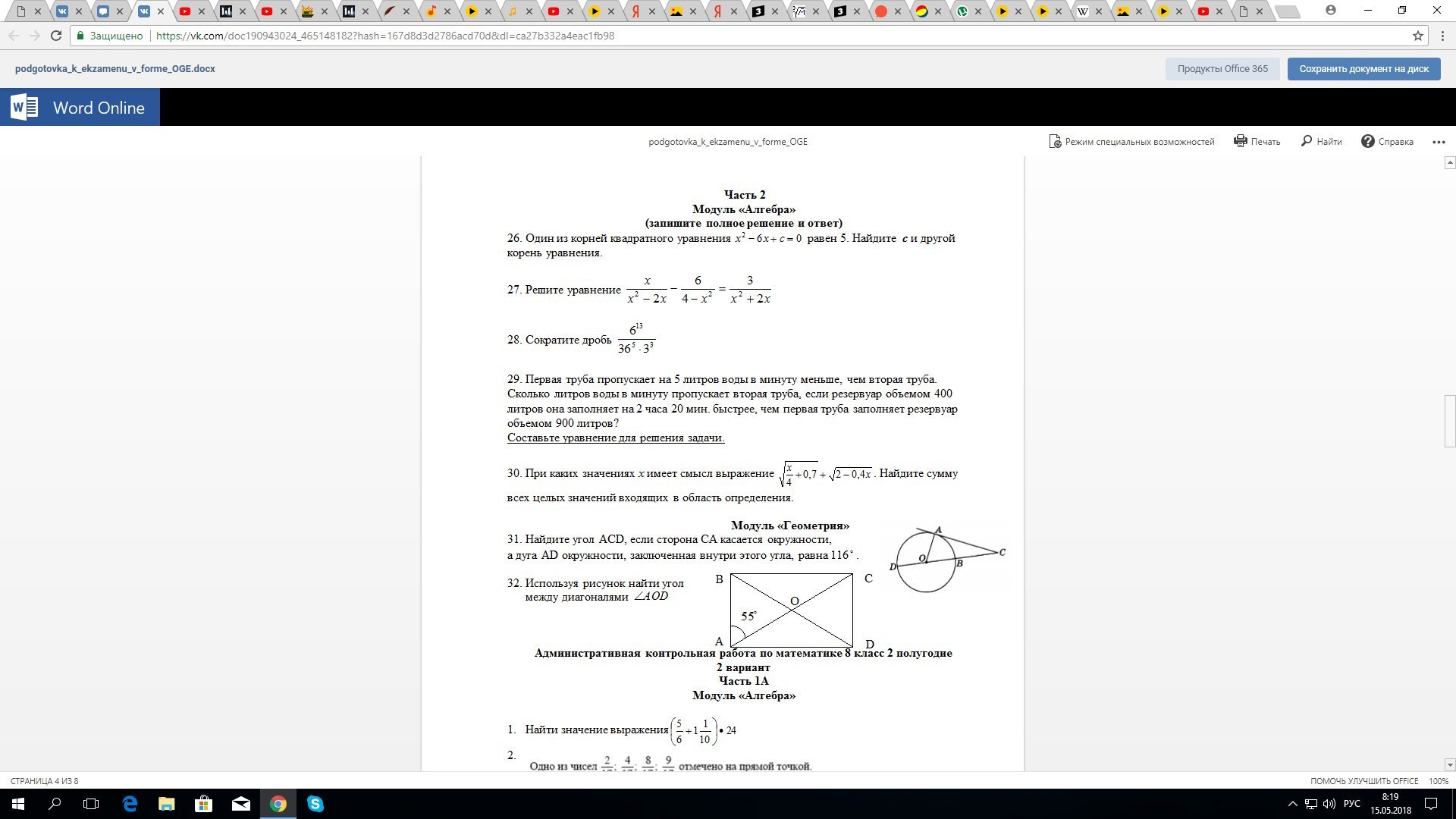Click the vertical scrollbar thumb

click(1449, 421)
